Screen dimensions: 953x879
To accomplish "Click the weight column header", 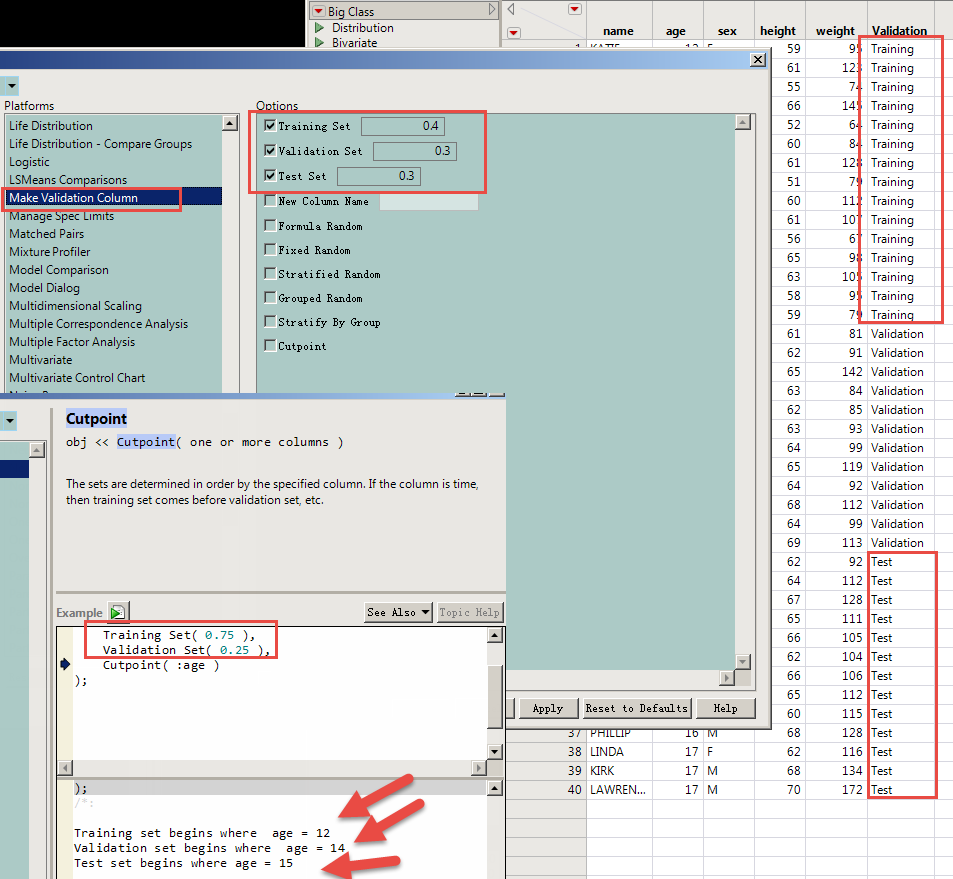I will point(835,31).
